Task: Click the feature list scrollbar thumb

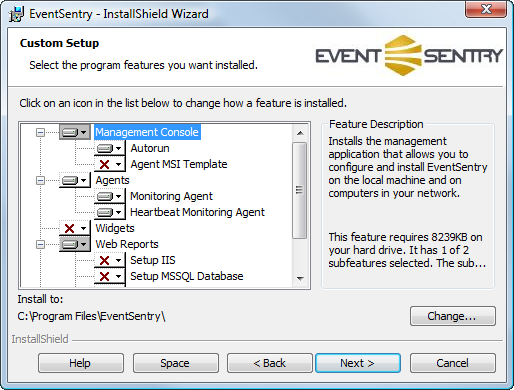Action: pos(300,190)
